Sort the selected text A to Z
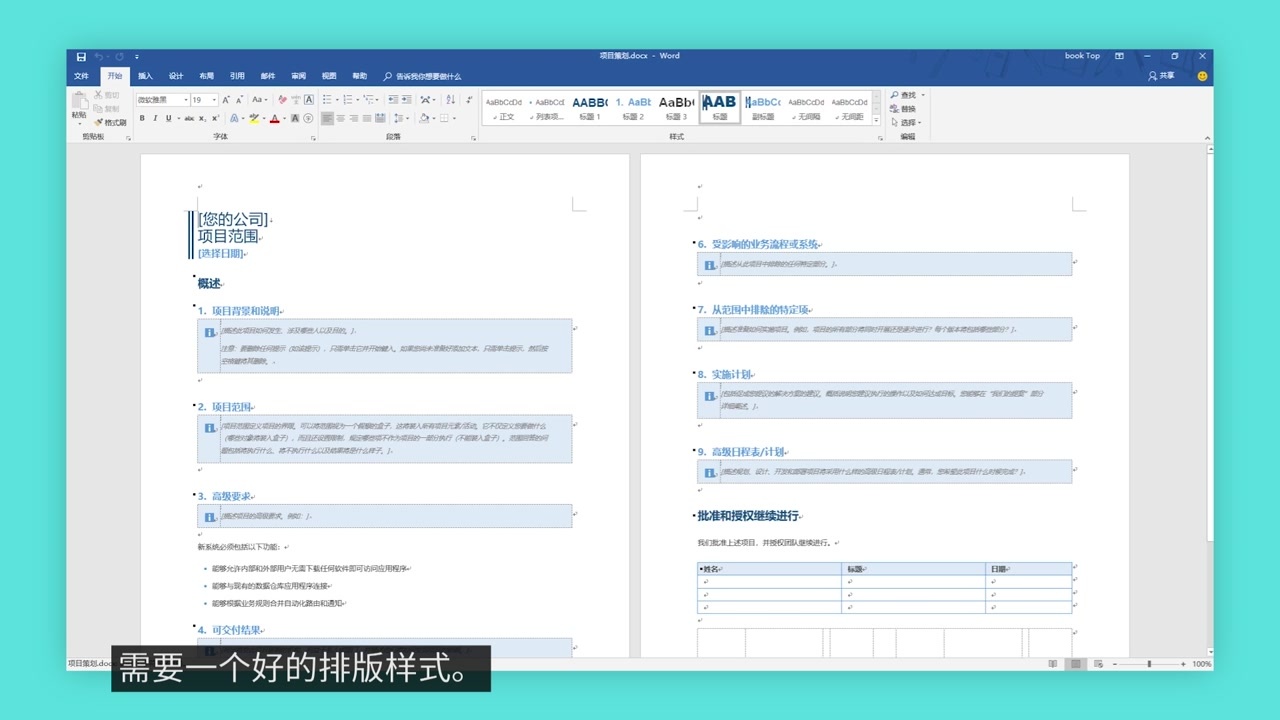Image resolution: width=1280 pixels, height=720 pixels. [450, 100]
